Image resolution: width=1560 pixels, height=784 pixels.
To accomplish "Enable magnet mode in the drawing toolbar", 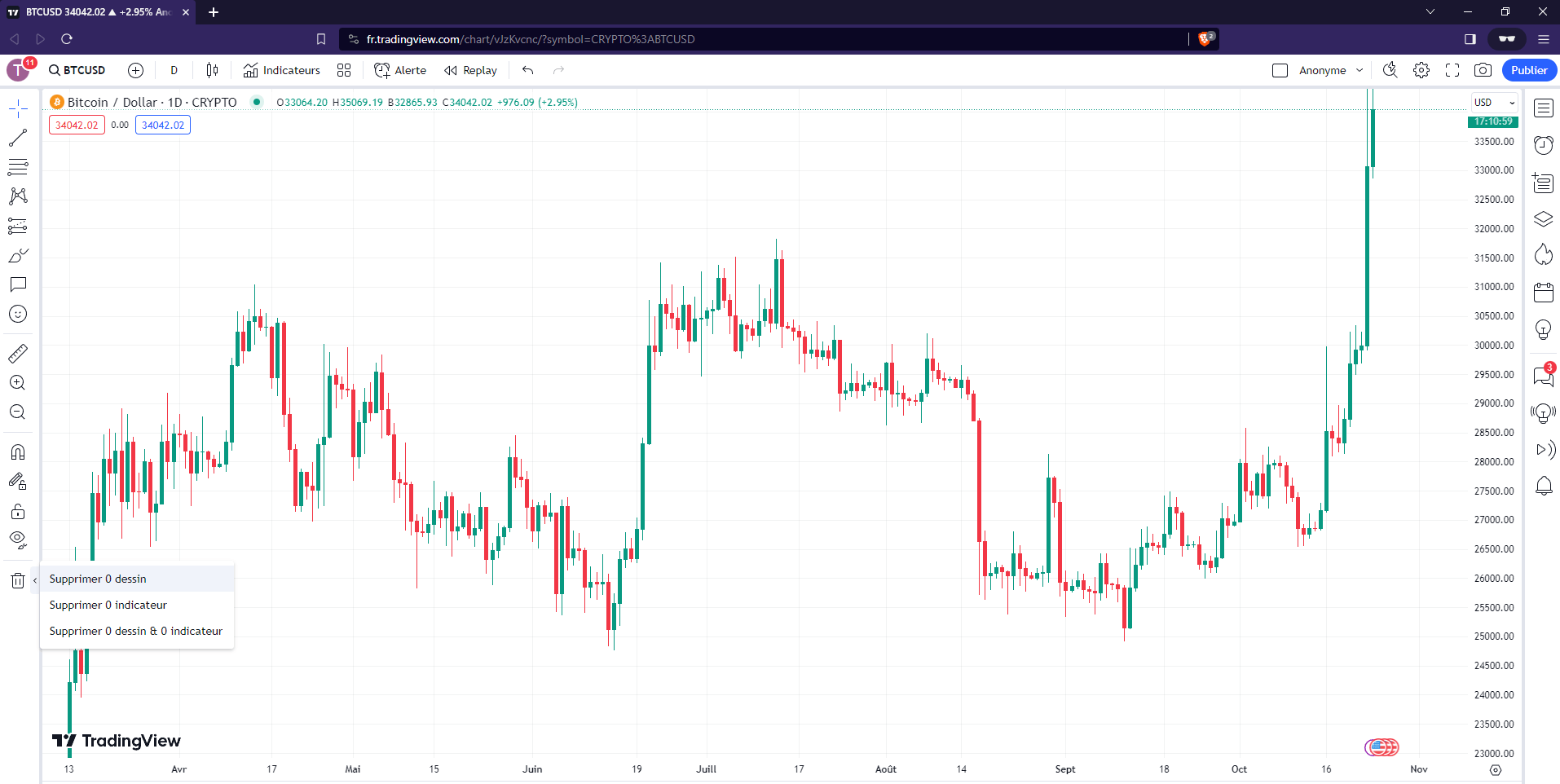I will click(x=17, y=451).
